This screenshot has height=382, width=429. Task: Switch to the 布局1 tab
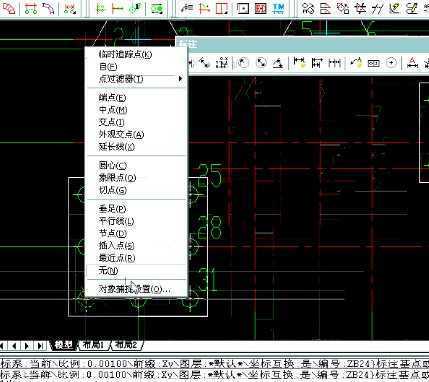point(93,345)
